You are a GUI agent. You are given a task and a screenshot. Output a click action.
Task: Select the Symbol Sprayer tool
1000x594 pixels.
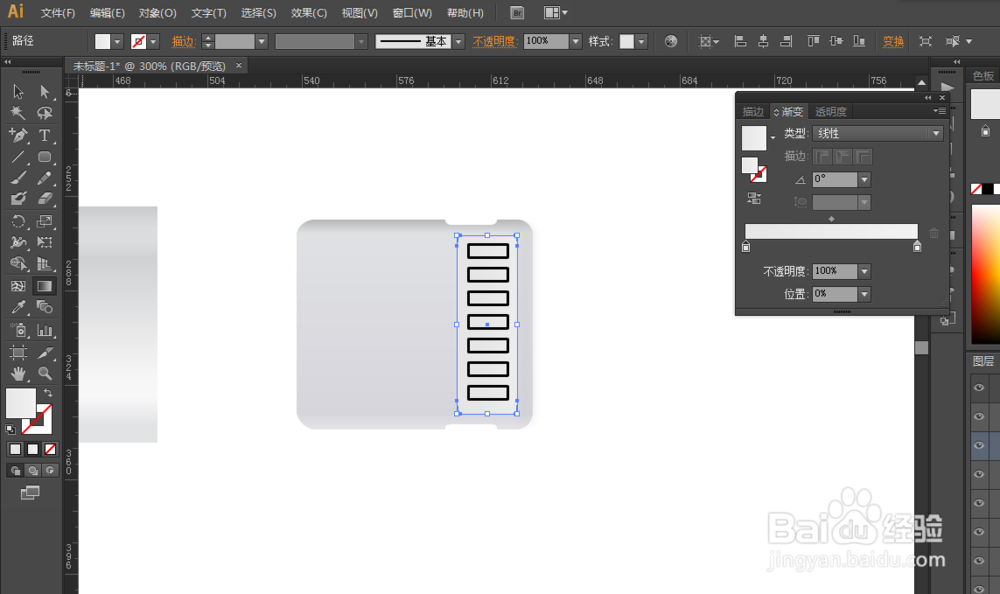18,330
